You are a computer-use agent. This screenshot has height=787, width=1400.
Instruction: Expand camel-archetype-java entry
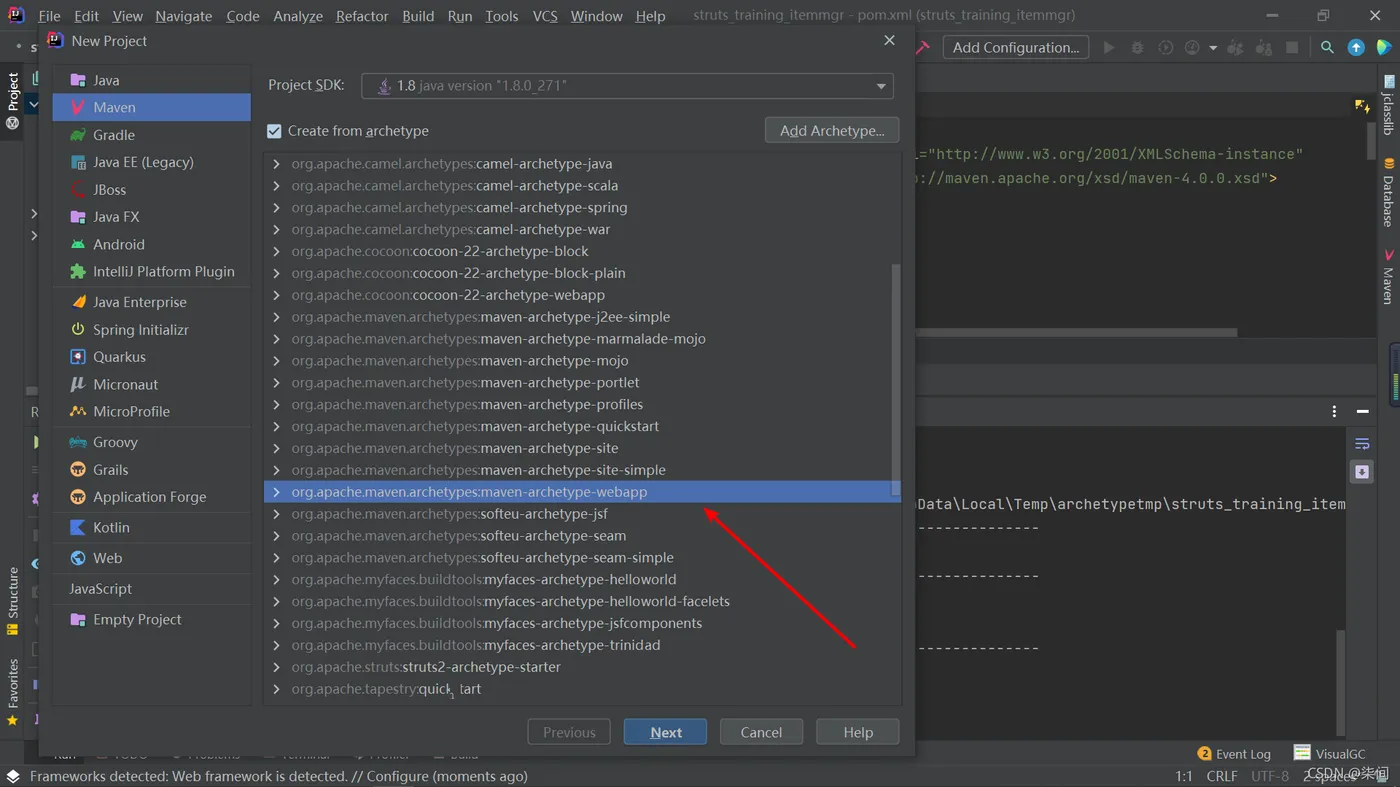coord(276,164)
